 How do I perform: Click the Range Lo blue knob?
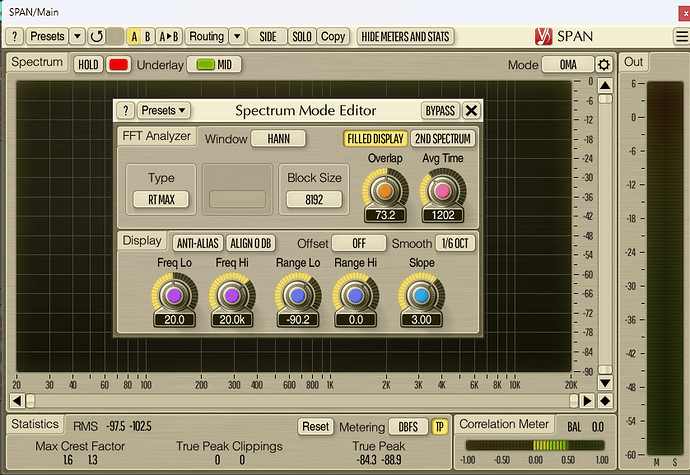coord(298,295)
